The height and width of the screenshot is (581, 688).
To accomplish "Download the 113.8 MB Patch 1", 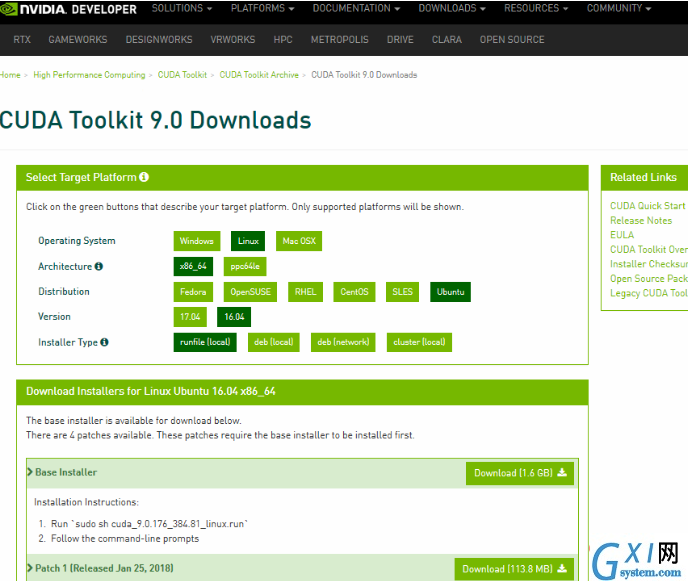I will click(x=514, y=569).
